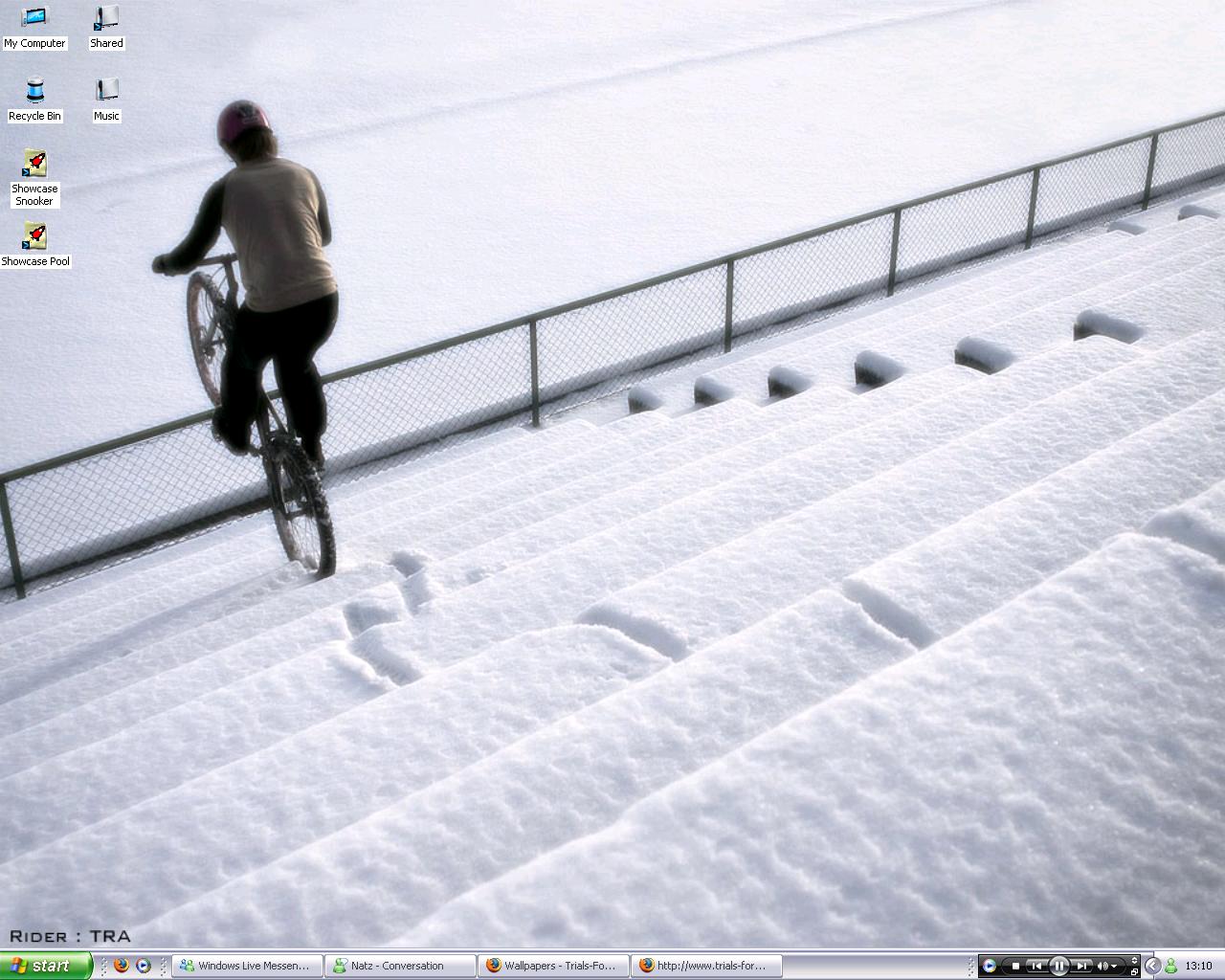Pause playback in the media player toolbar
This screenshot has height=980, width=1225.
(1059, 966)
